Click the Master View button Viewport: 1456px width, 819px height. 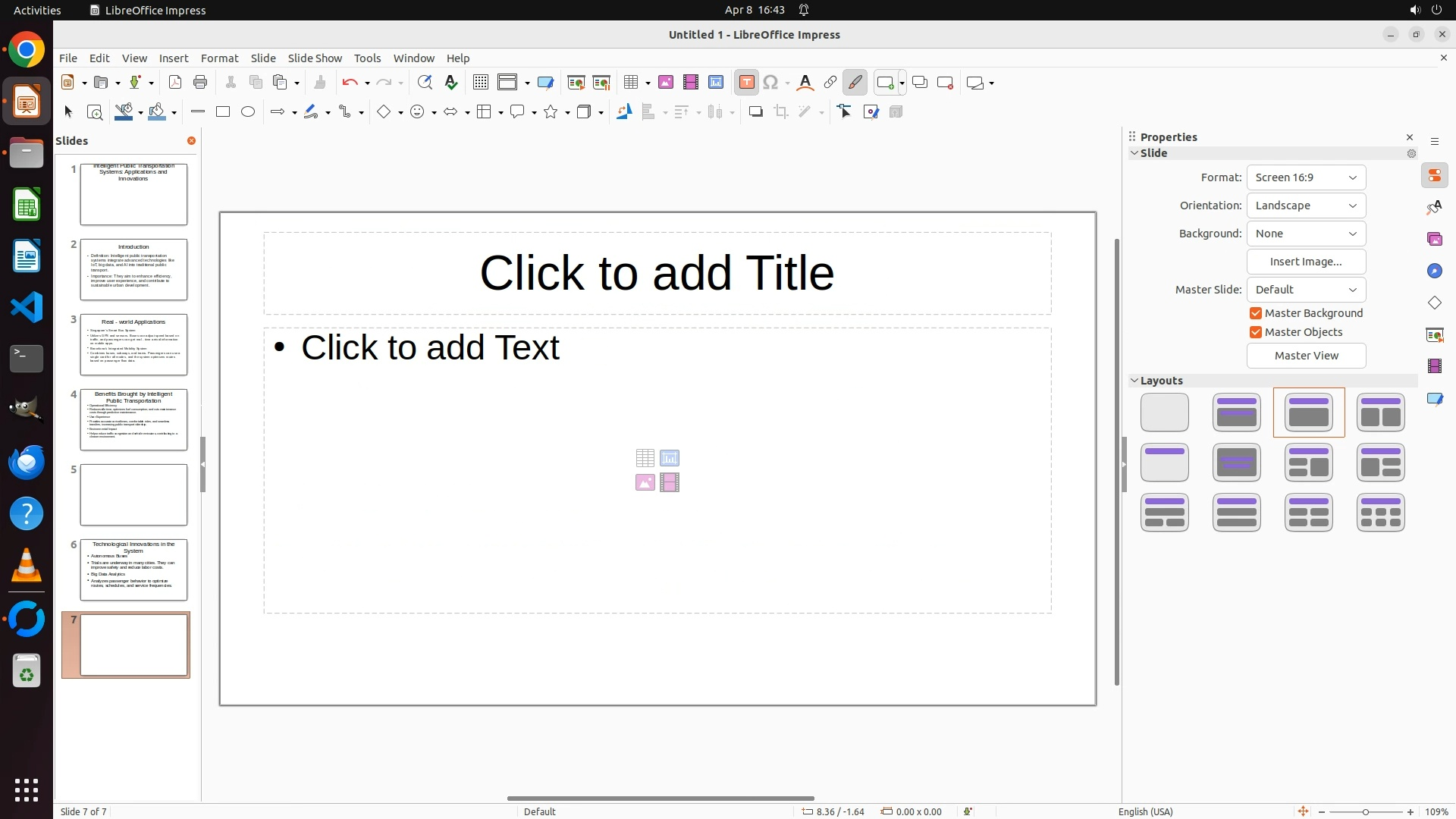click(x=1306, y=356)
